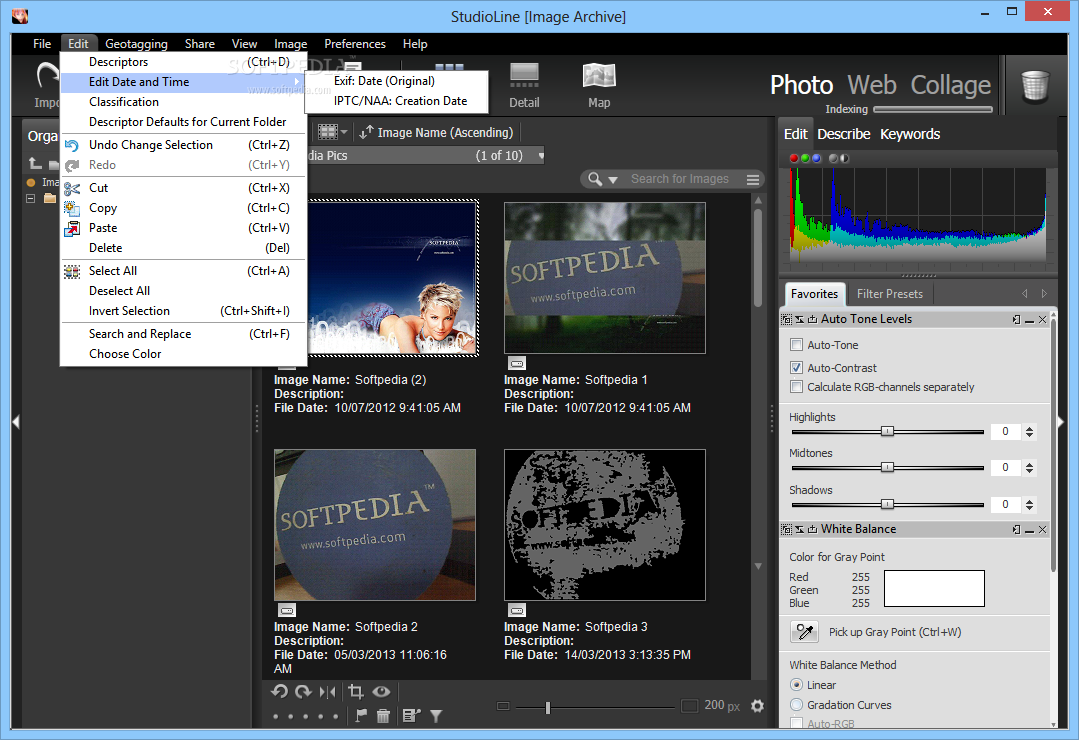Viewport: 1079px width, 740px height.
Task: Open the File menu
Action: tap(42, 44)
